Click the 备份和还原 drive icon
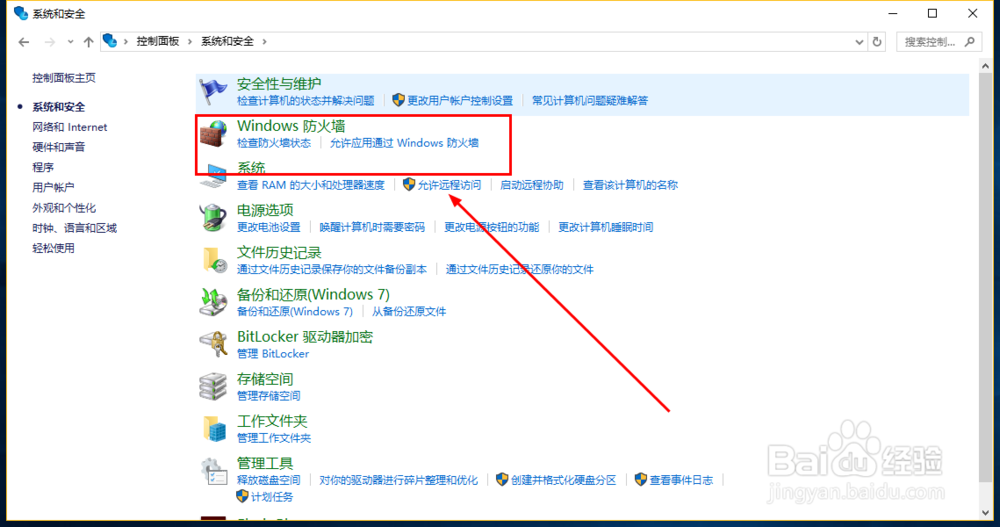1000x527 pixels. tap(212, 302)
